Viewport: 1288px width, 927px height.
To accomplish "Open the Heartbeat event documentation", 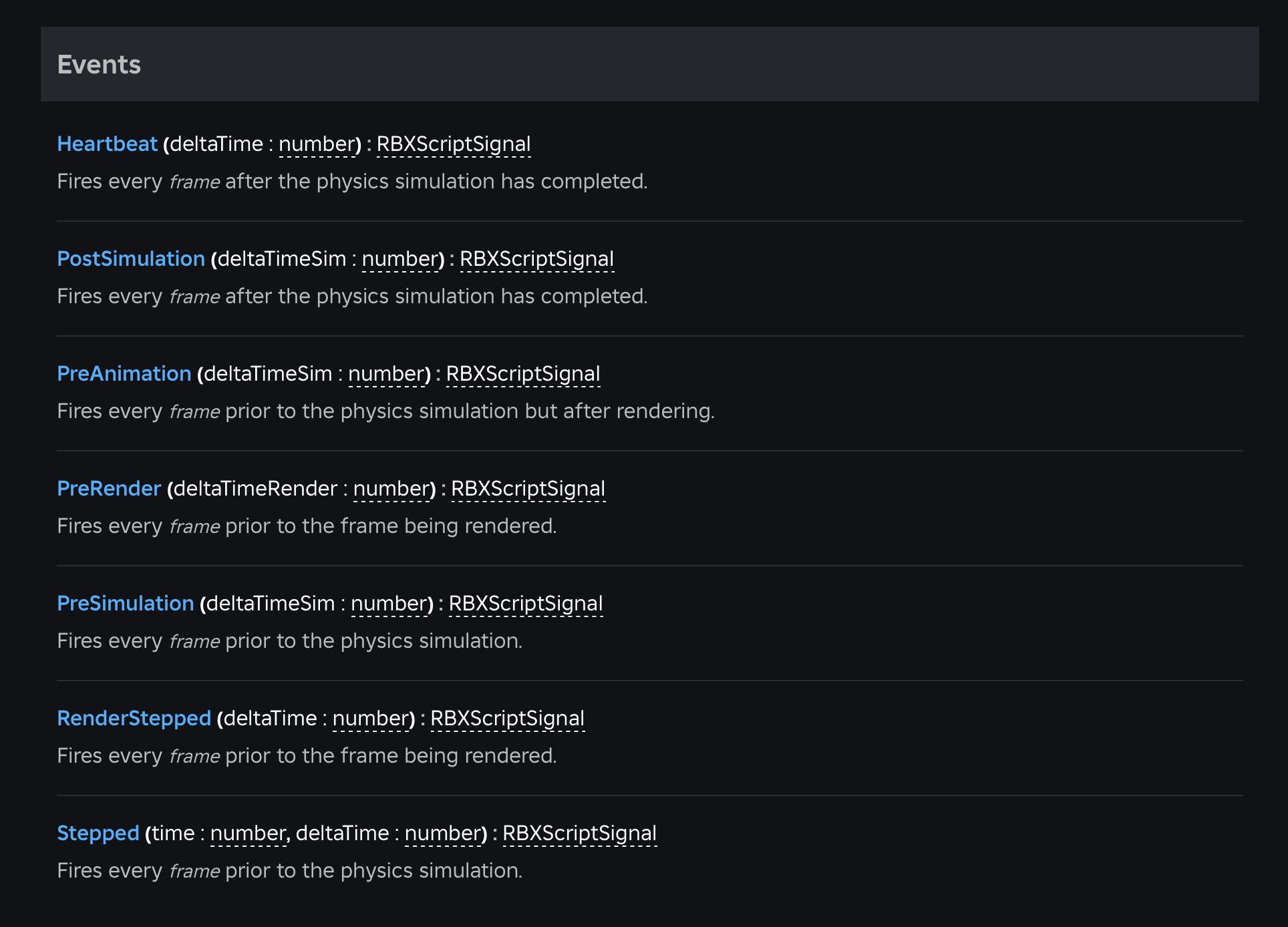I will 107,144.
